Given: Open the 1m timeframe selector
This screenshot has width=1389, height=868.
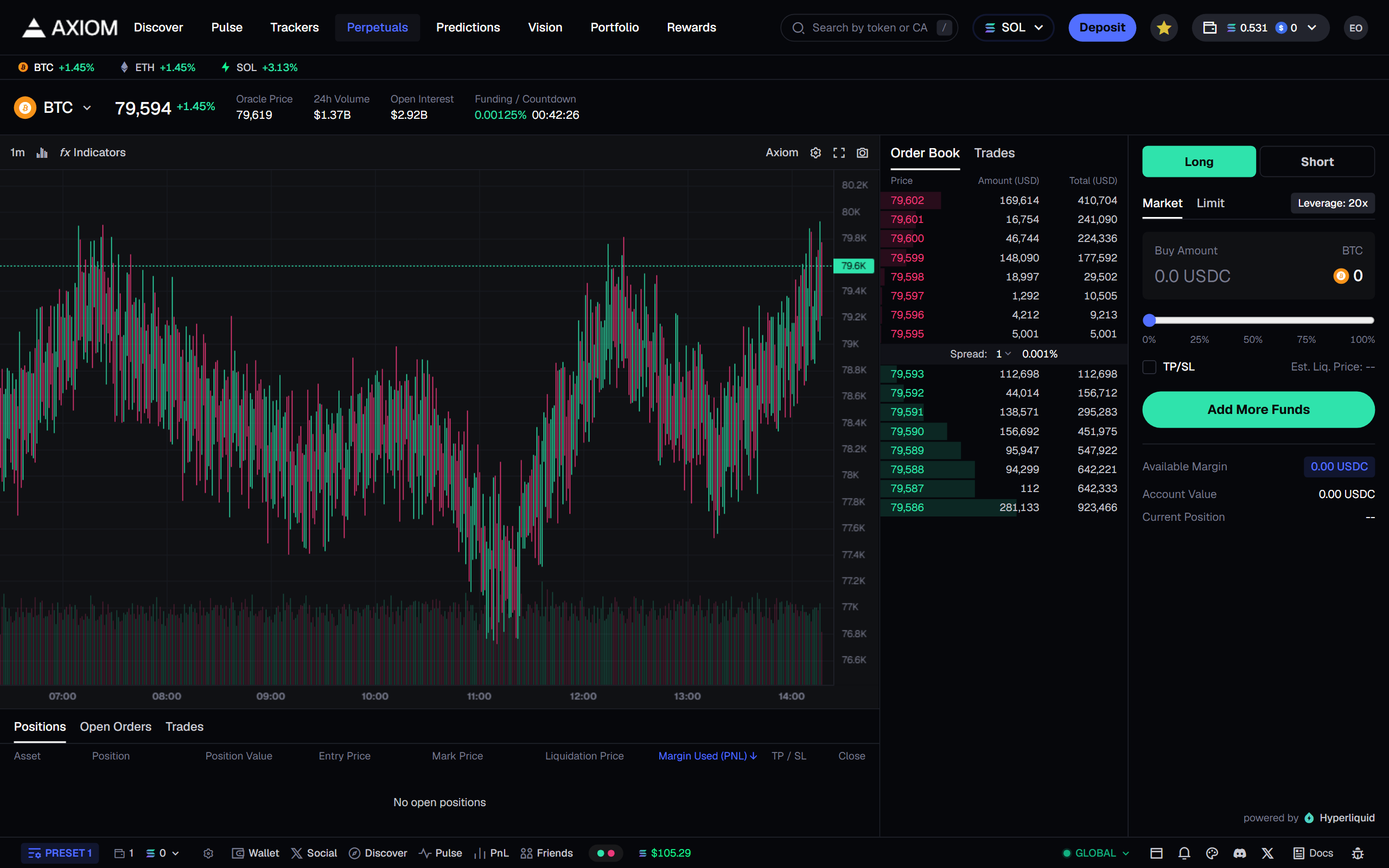Looking at the screenshot, I should click(18, 152).
